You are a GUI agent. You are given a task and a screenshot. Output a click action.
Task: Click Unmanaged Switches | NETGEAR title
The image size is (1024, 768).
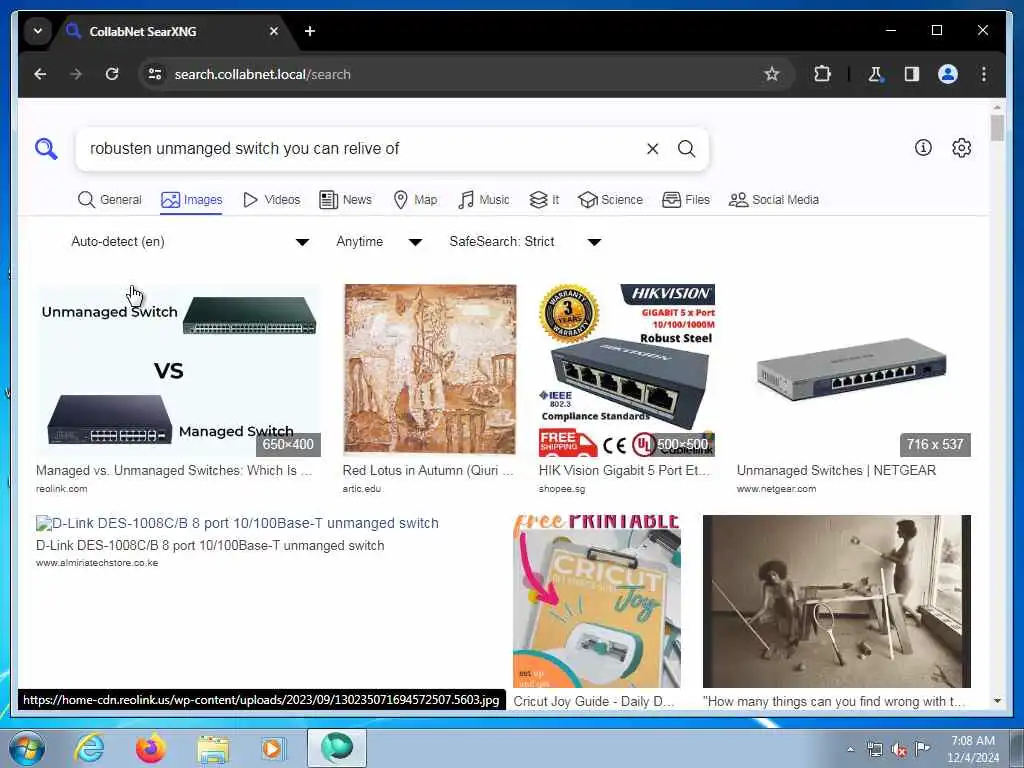pyautogui.click(x=836, y=470)
